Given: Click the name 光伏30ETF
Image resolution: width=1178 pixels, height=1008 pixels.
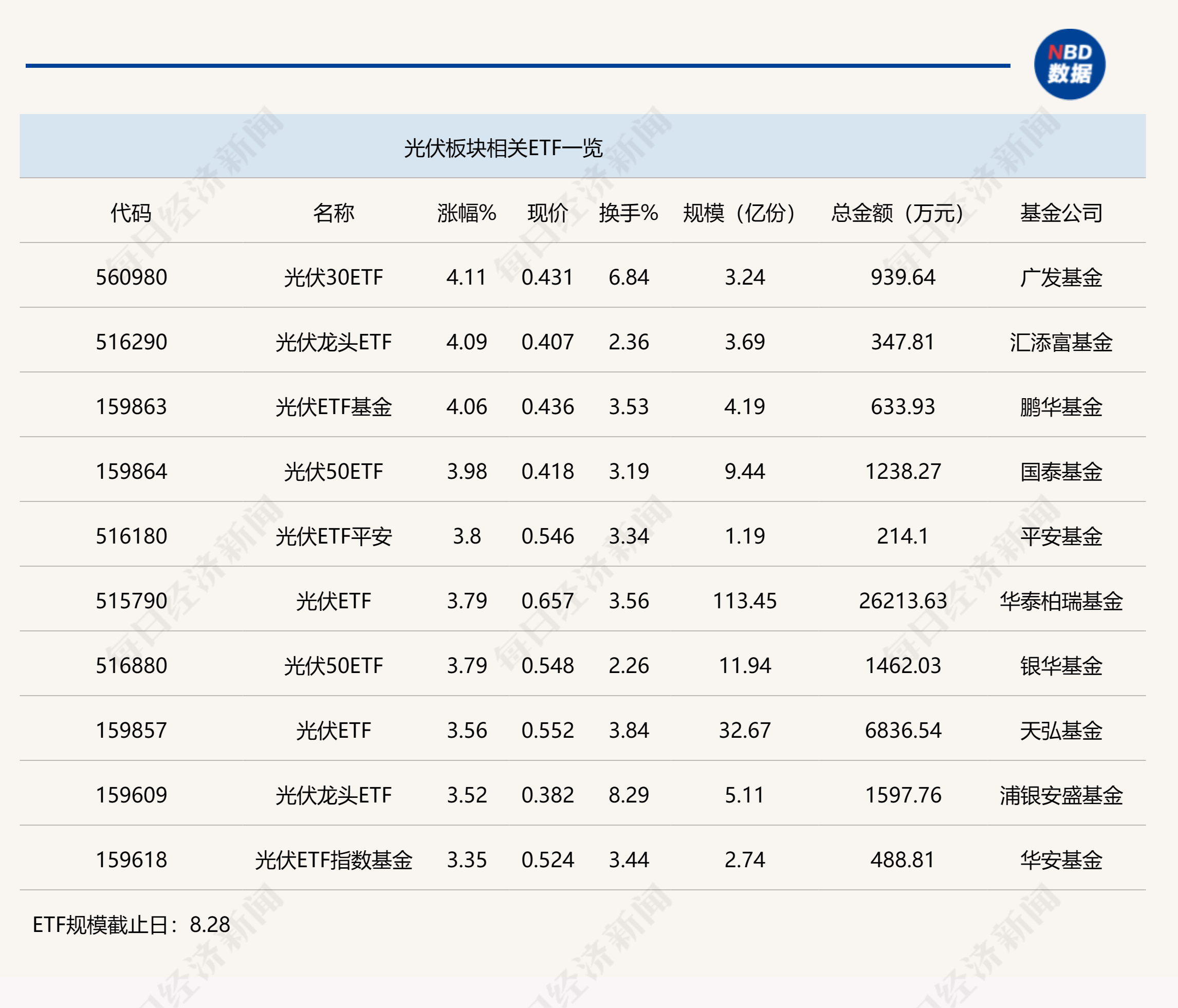Looking at the screenshot, I should tap(334, 277).
